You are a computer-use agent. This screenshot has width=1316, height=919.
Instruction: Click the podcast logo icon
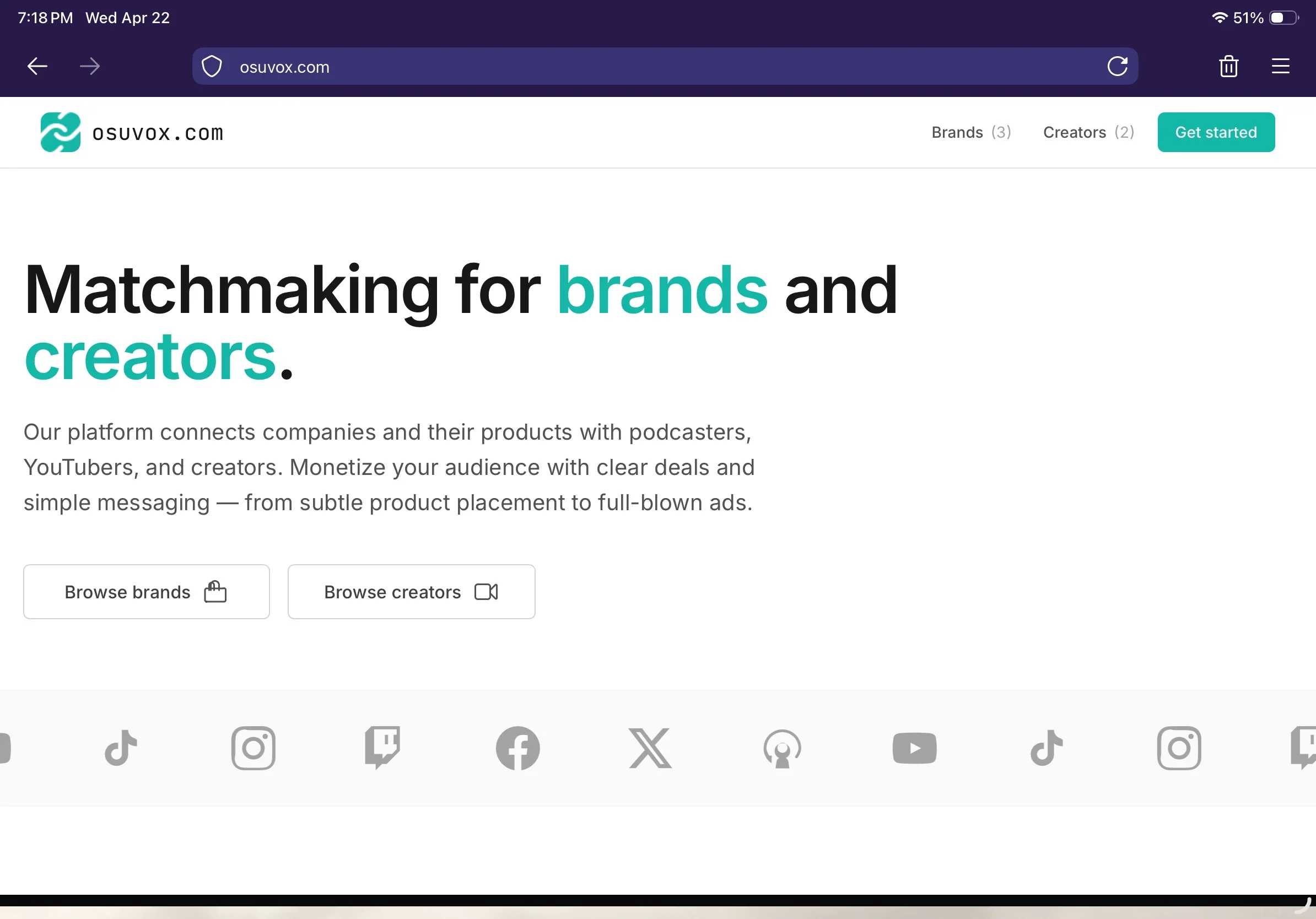point(782,749)
